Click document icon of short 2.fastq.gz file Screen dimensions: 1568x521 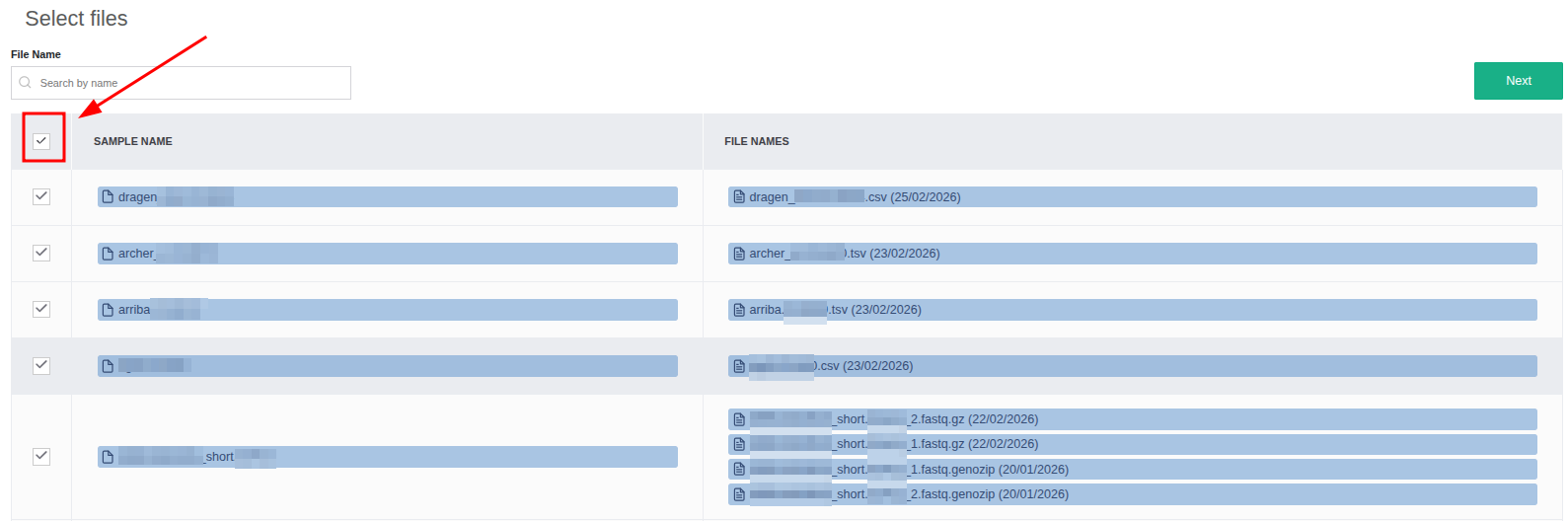click(x=739, y=419)
